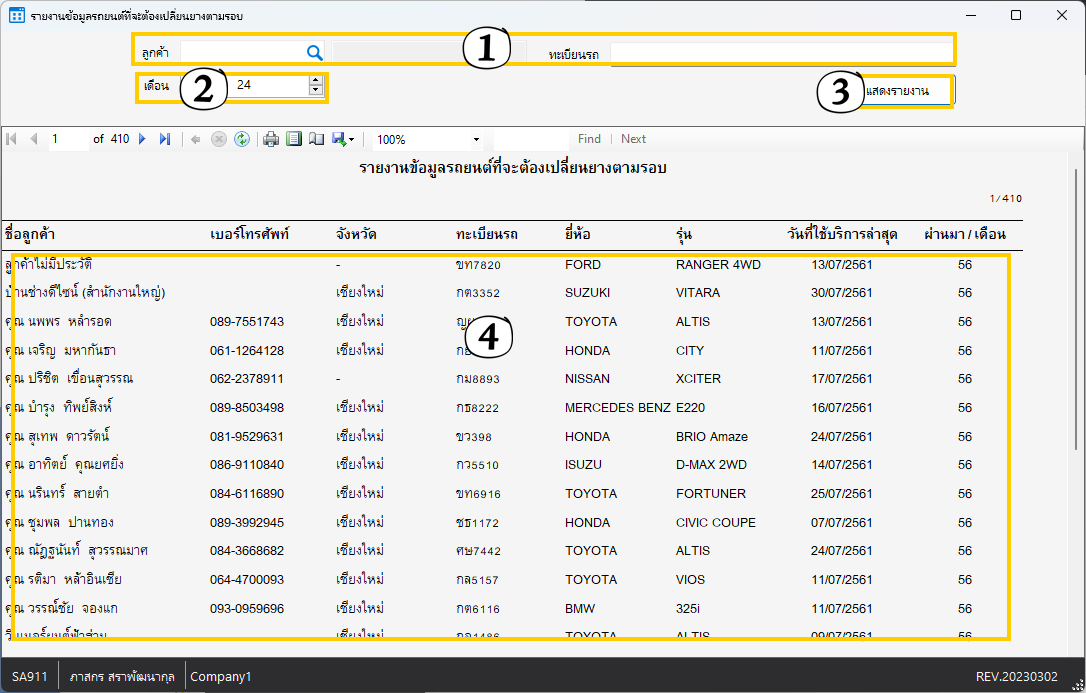Click the export save disk icon

(x=338, y=139)
